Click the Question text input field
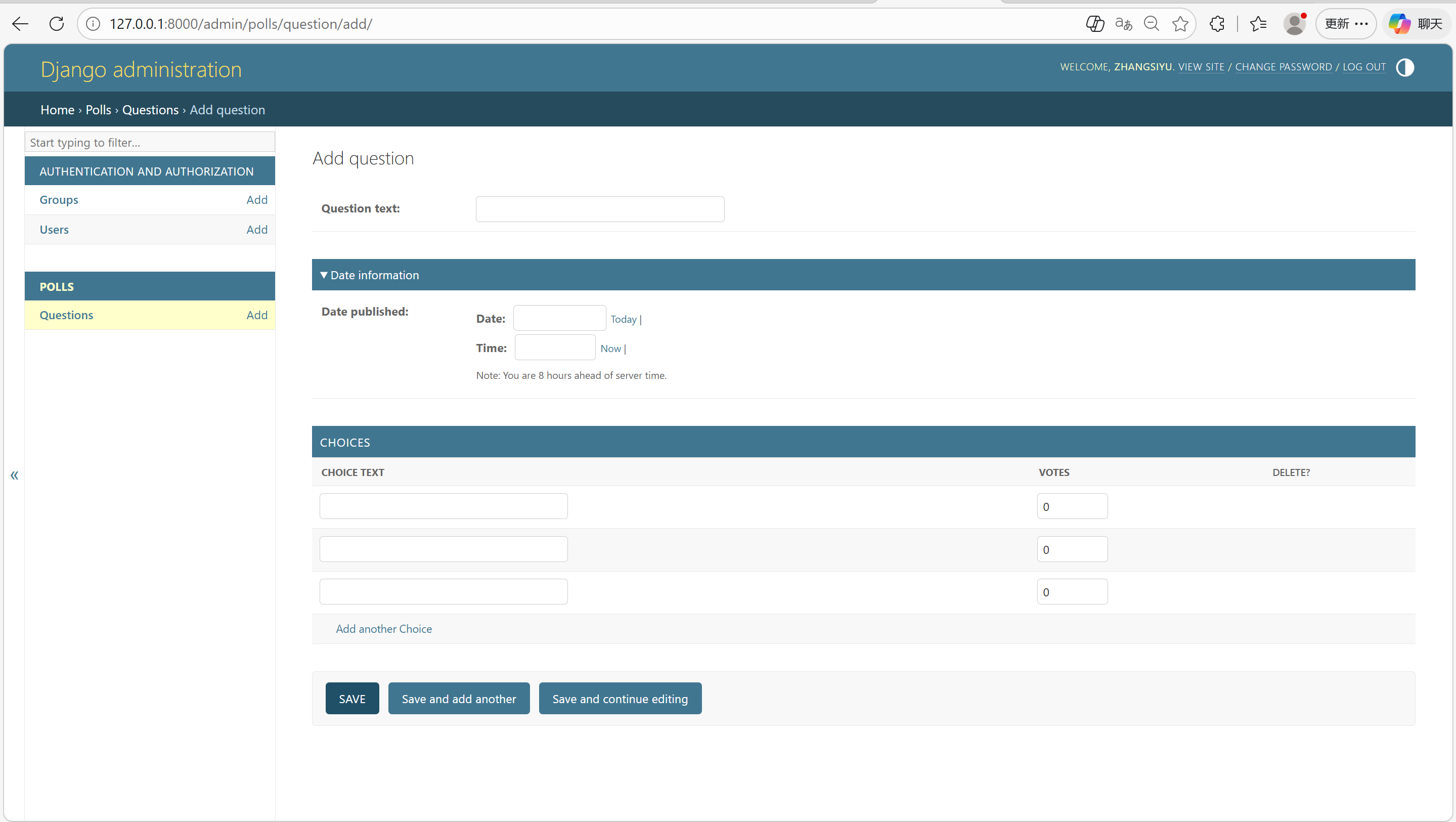The width and height of the screenshot is (1456, 822). 600,209
